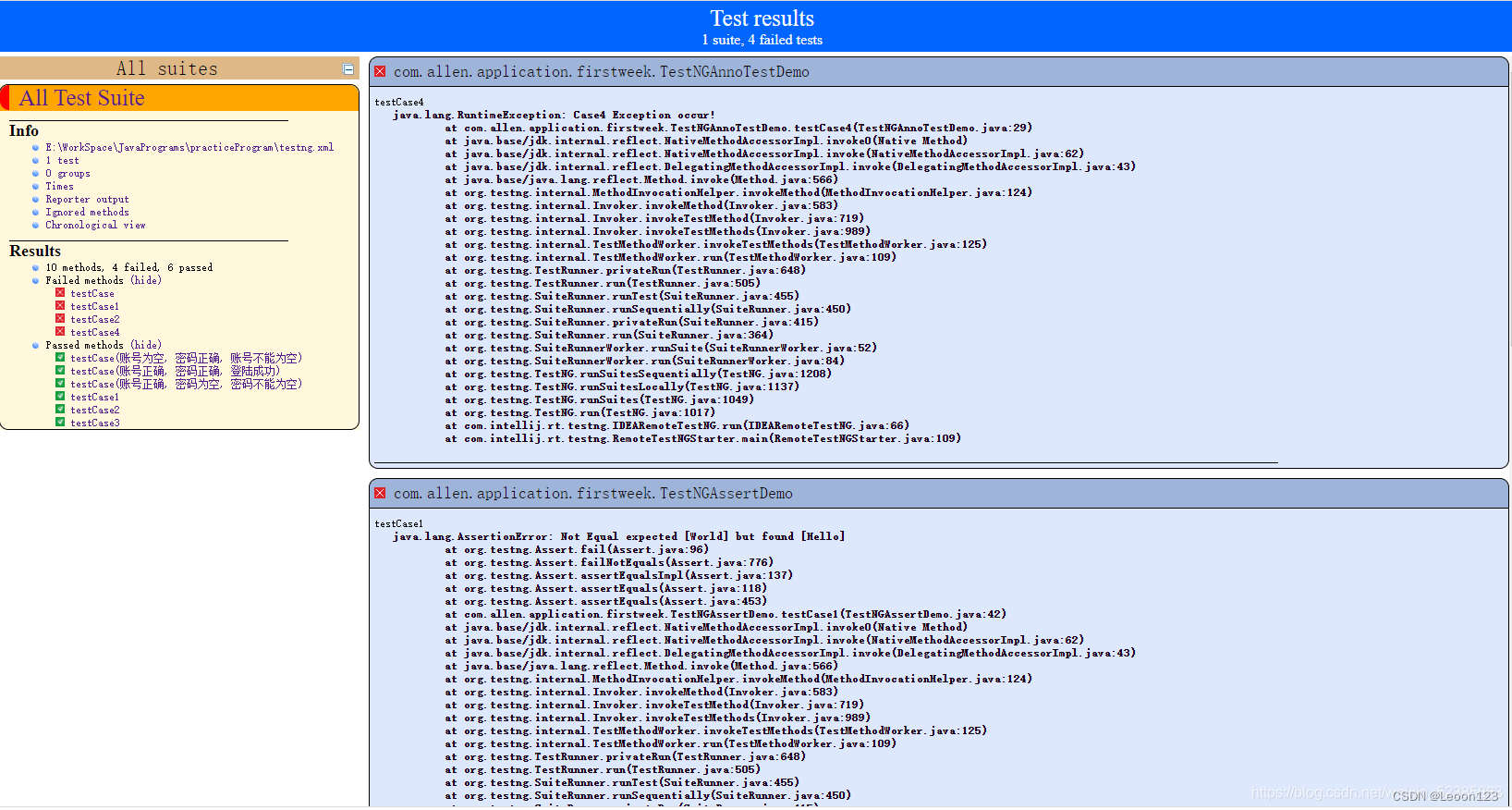Image resolution: width=1512 pixels, height=810 pixels.
Task: Jump to failed method testCase1 link
Action: 94,306
